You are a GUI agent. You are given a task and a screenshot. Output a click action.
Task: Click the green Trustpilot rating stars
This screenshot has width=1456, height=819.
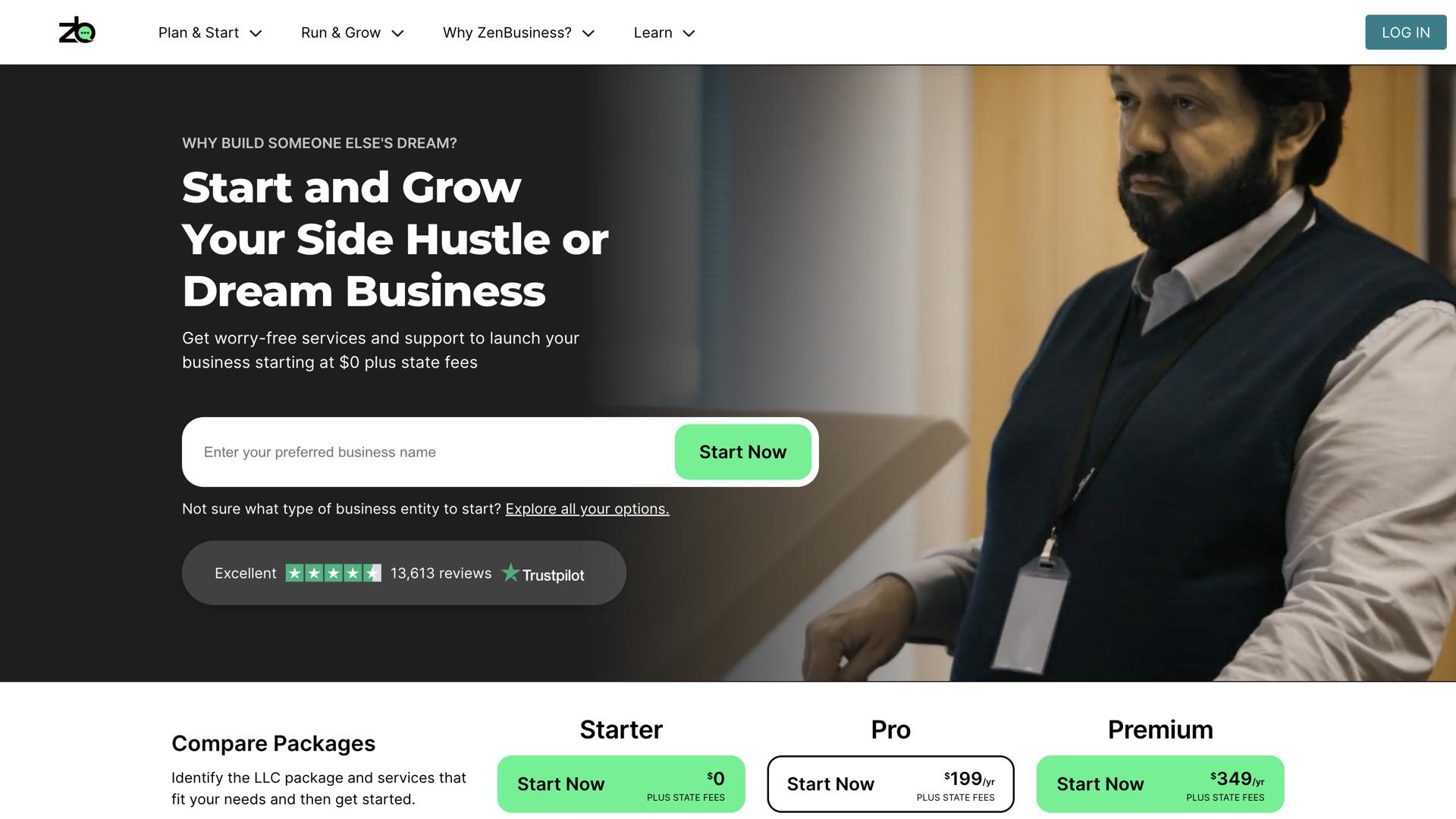click(x=333, y=573)
